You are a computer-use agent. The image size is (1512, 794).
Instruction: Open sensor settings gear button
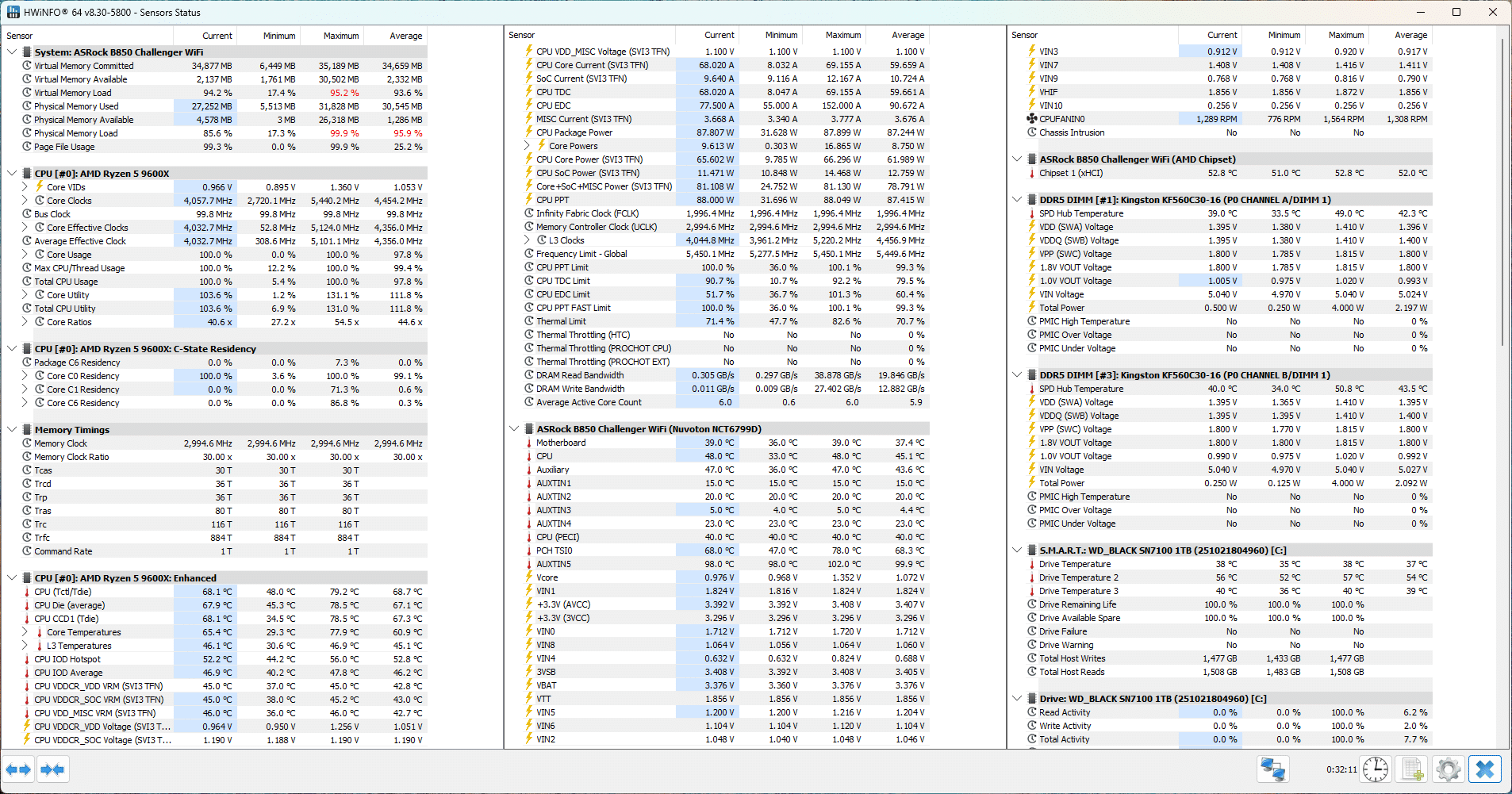click(1449, 769)
